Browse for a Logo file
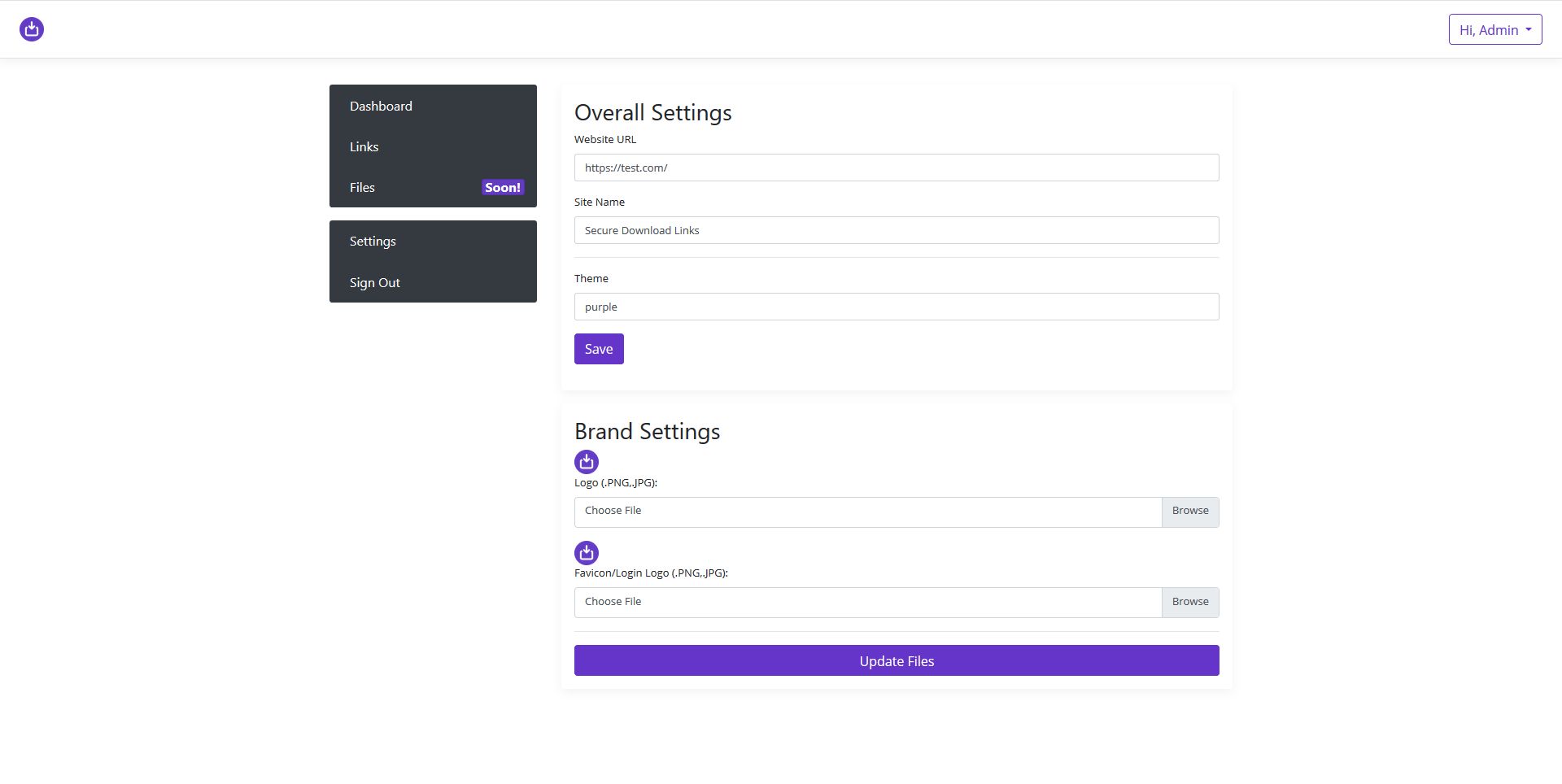The image size is (1562, 784). pos(1189,512)
